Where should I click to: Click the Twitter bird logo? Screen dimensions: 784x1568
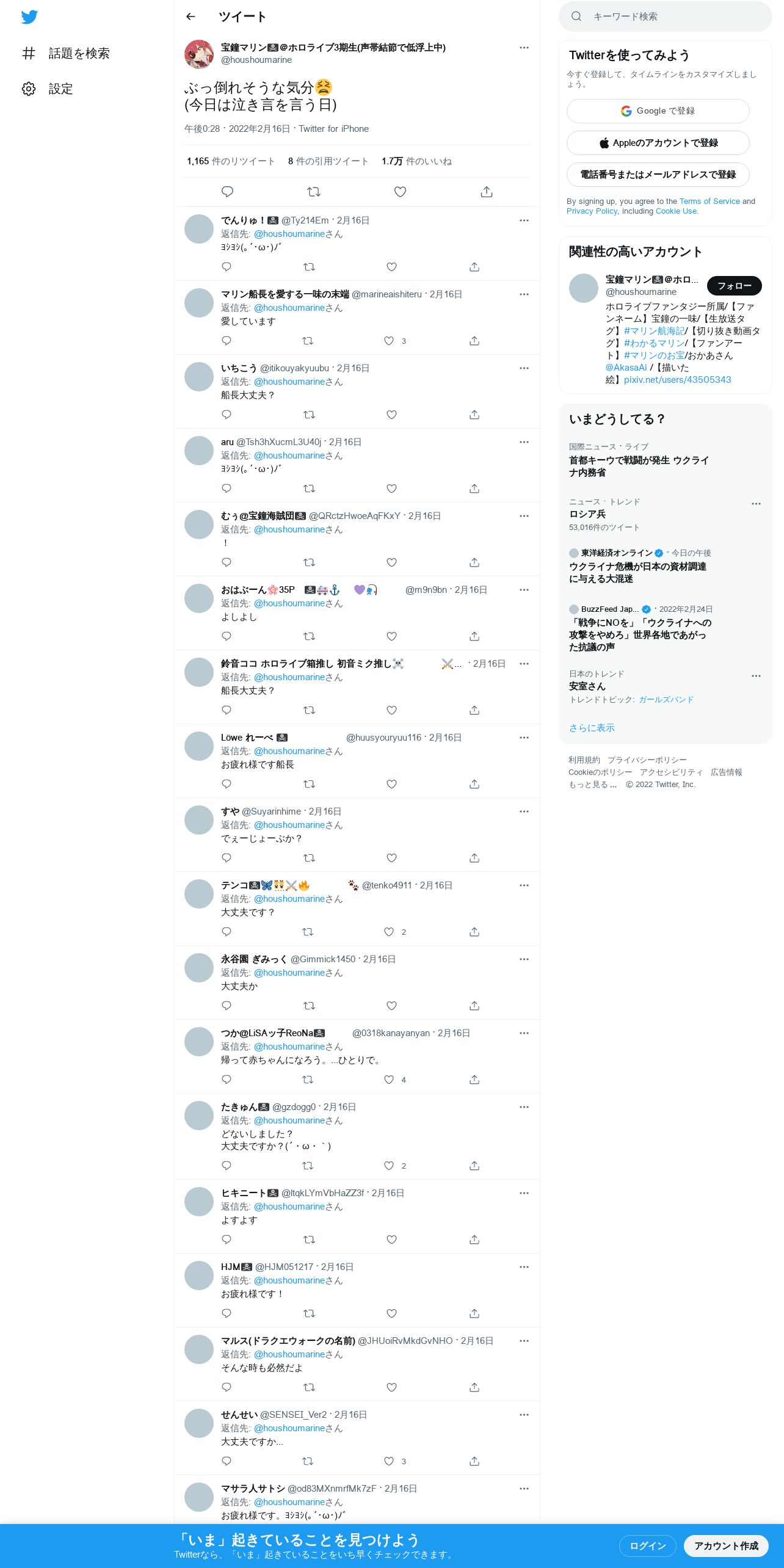[x=29, y=17]
